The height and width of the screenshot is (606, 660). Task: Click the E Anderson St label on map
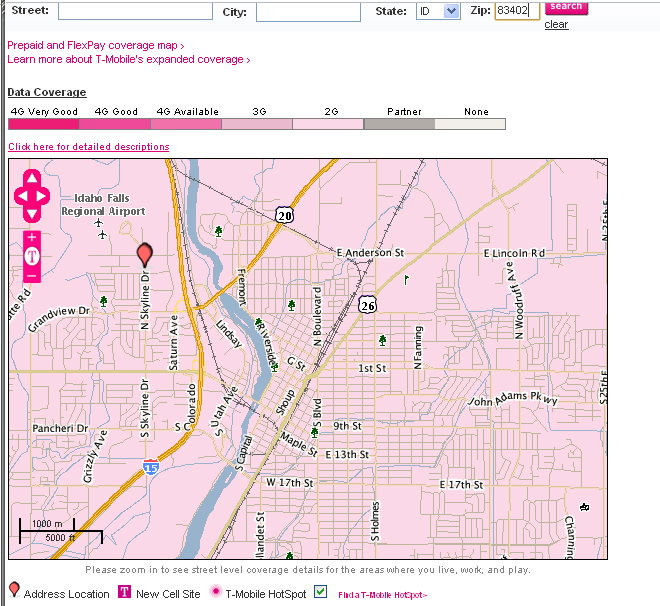tap(370, 252)
